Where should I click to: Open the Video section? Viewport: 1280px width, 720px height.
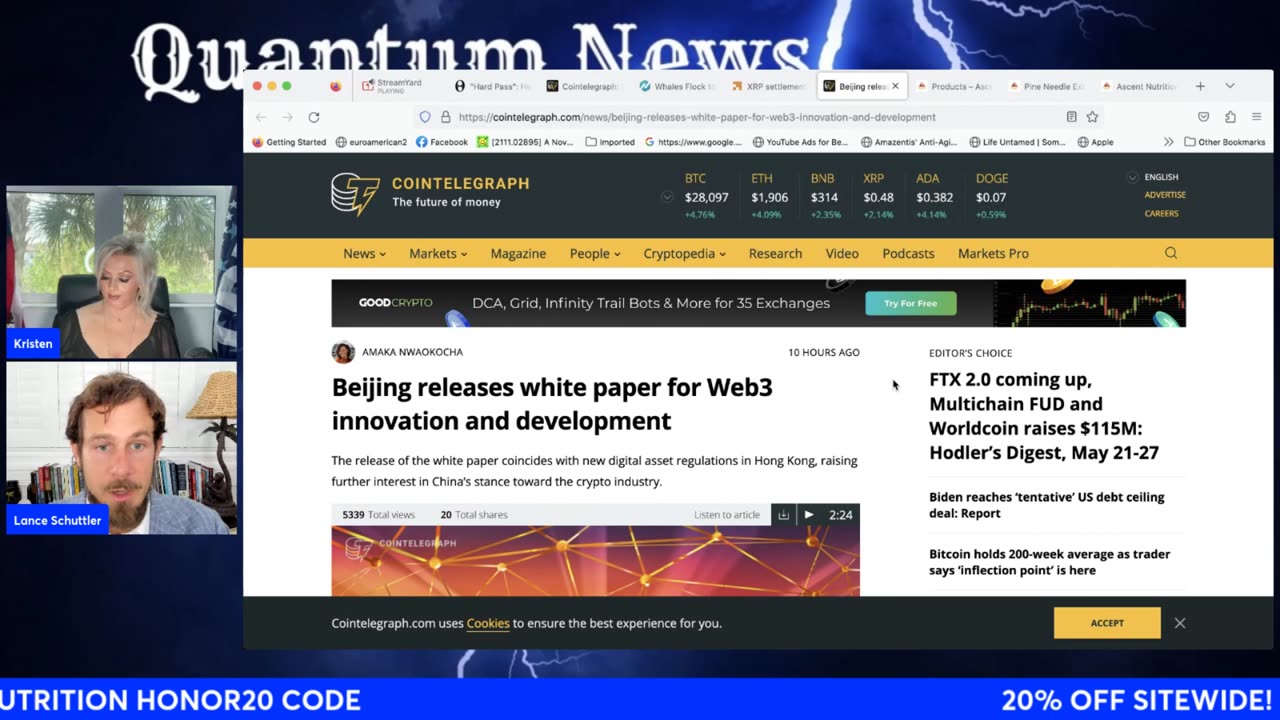pos(842,253)
